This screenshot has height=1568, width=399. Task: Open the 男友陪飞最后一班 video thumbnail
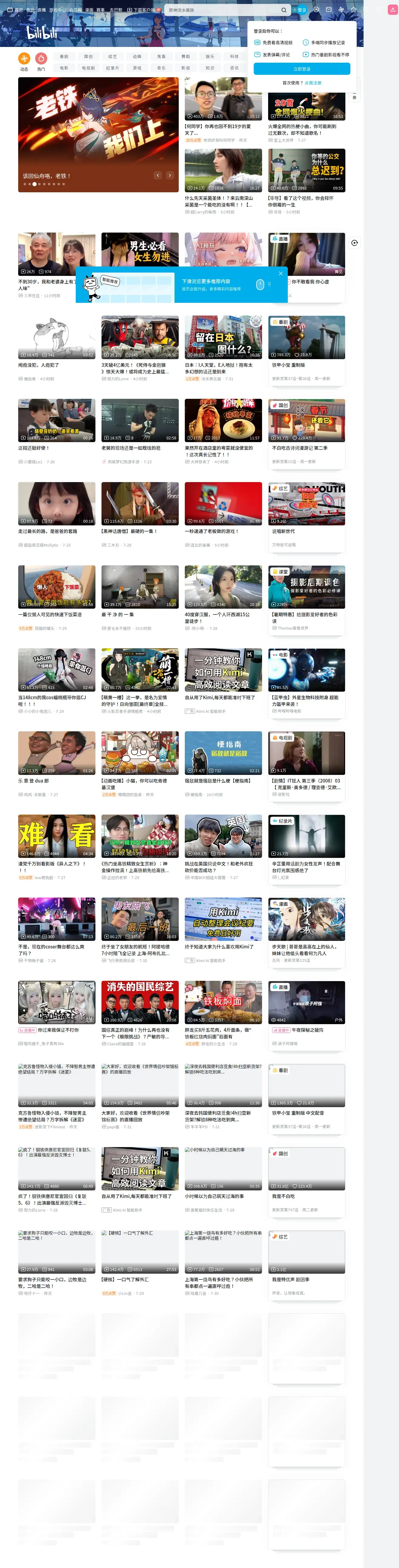[140, 919]
